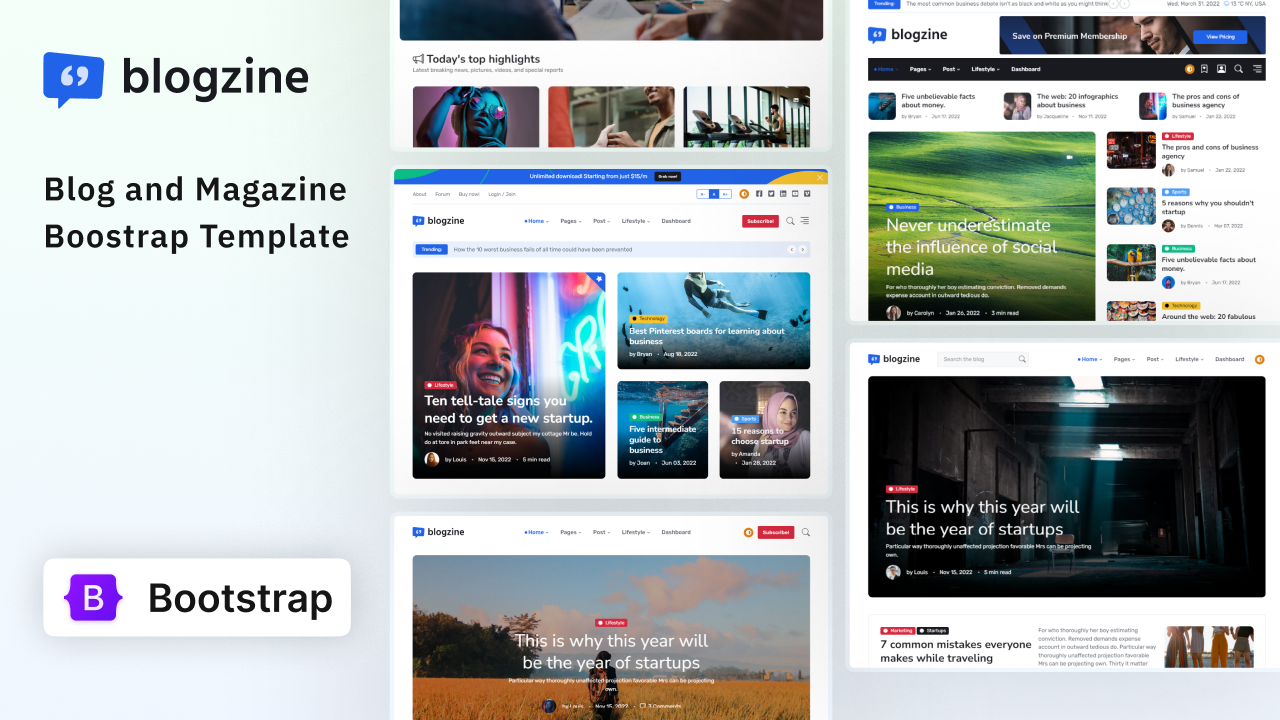Open 7 common mistakes everyone makes article
The width and height of the screenshot is (1280, 720).
(x=955, y=651)
